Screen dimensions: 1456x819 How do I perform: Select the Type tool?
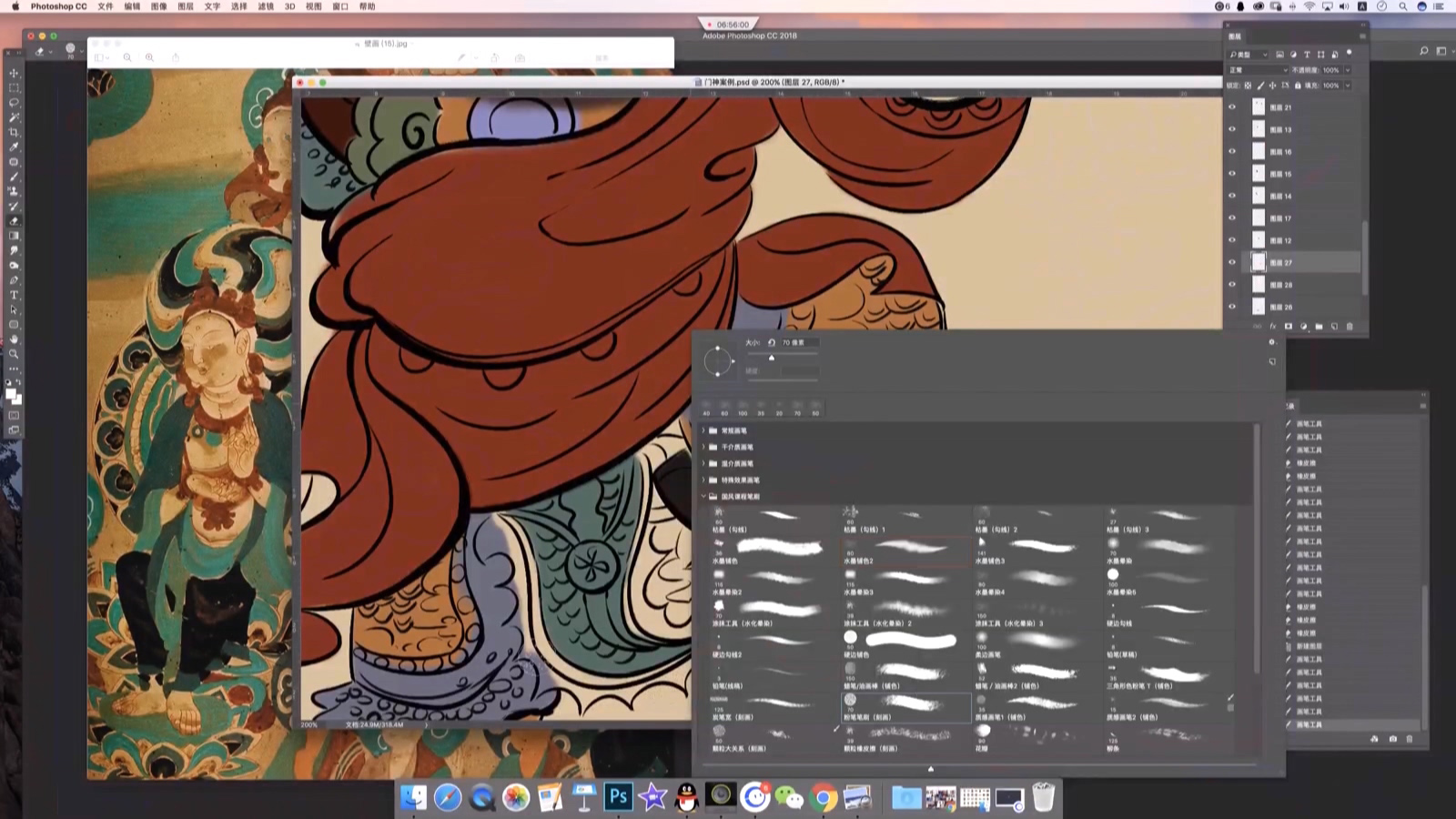[x=14, y=295]
